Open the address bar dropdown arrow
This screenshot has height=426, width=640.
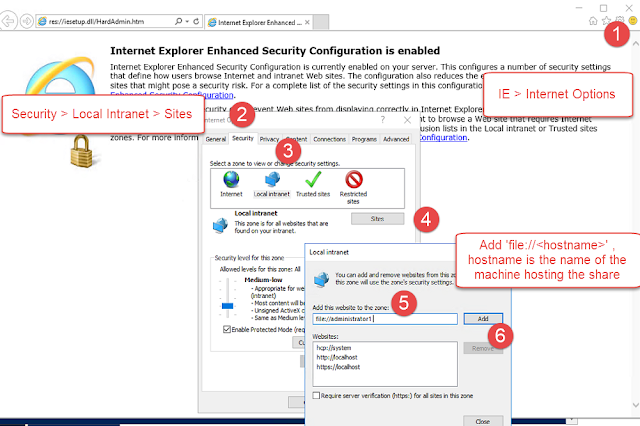187,21
